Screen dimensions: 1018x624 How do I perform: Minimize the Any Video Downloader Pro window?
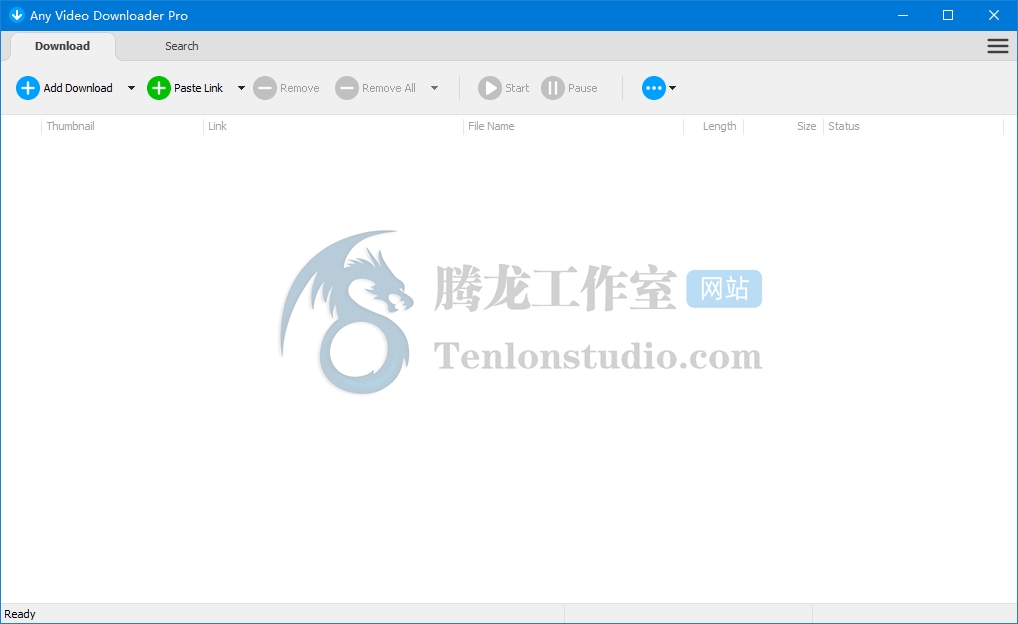point(902,15)
